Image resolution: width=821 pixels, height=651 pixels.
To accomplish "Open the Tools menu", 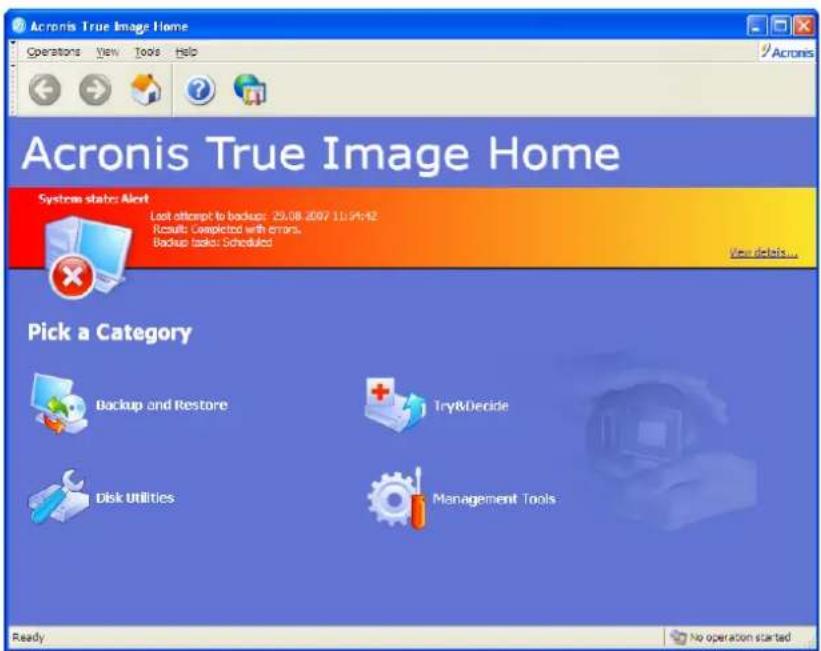I will coord(147,52).
